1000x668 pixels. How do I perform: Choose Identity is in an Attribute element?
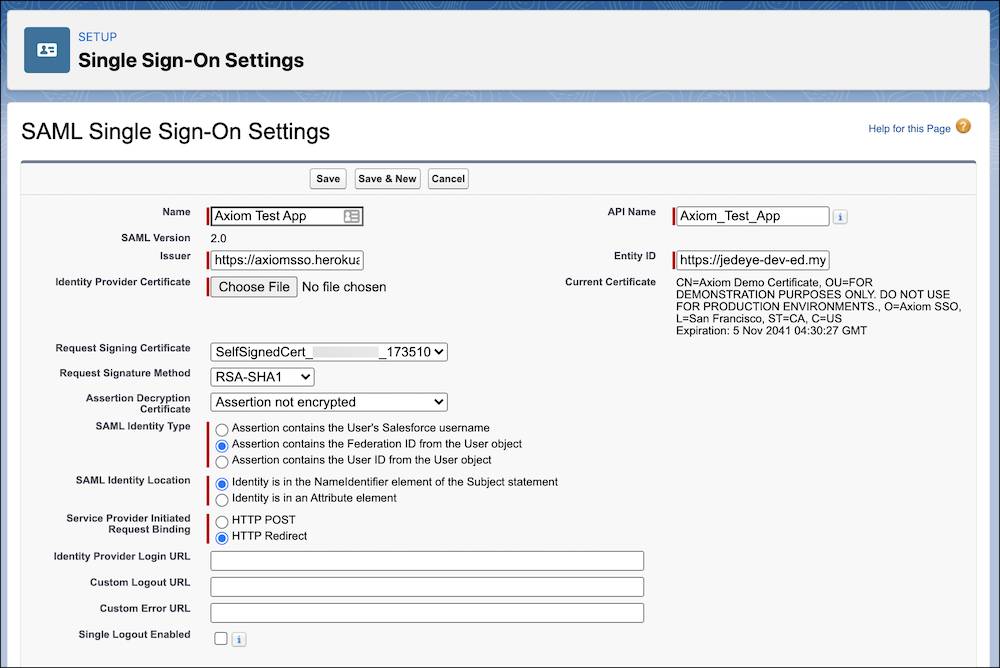coord(222,500)
